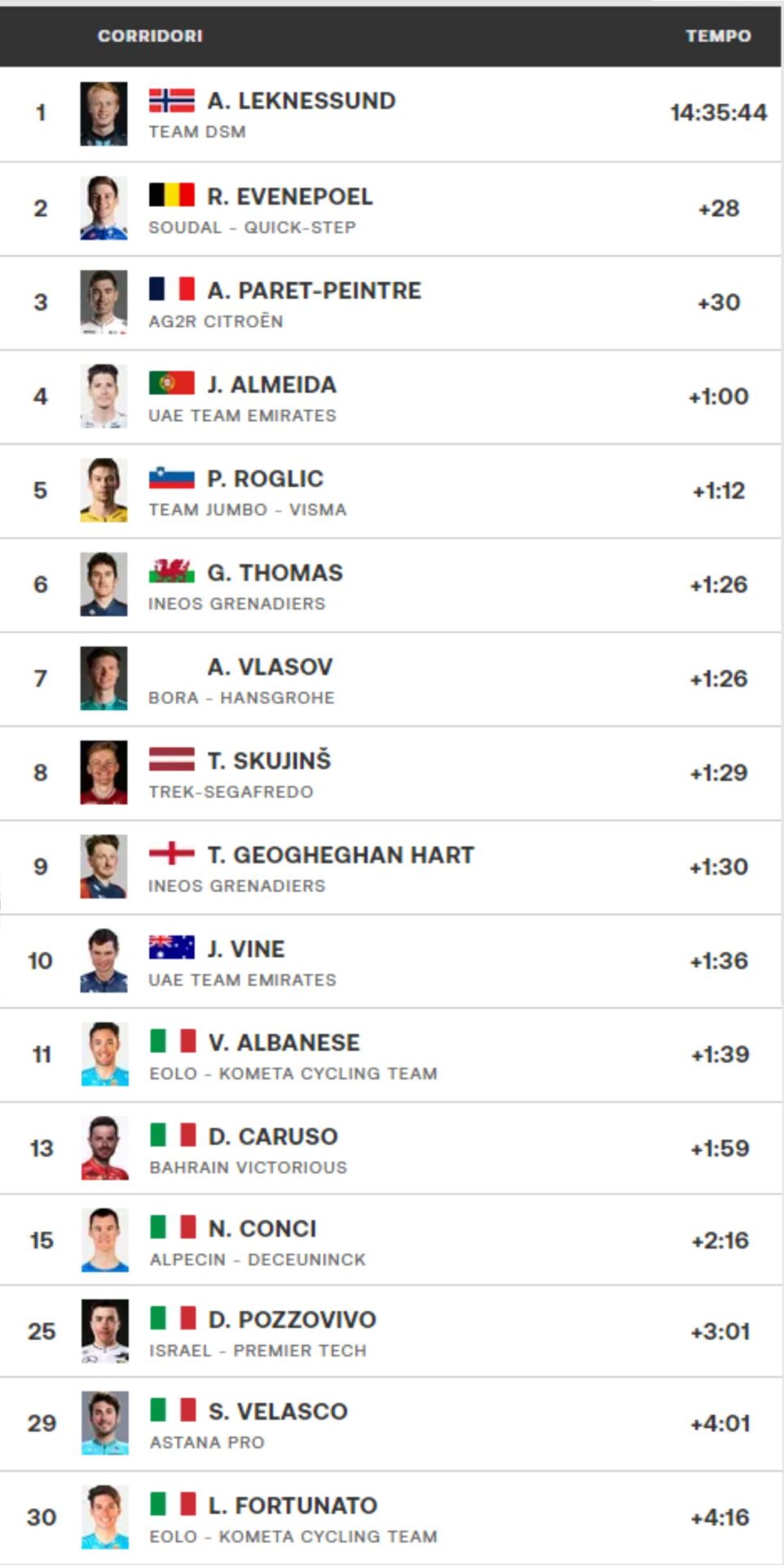Click the Norwegian flag beside A. Leknessund
This screenshot has width=784, height=1565.
coord(171,100)
